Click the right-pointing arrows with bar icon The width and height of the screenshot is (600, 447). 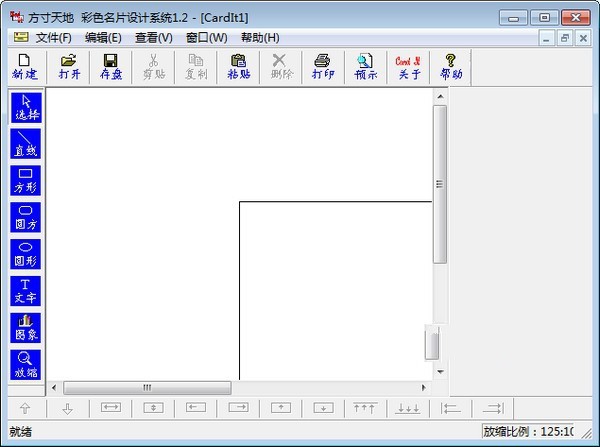(493, 408)
